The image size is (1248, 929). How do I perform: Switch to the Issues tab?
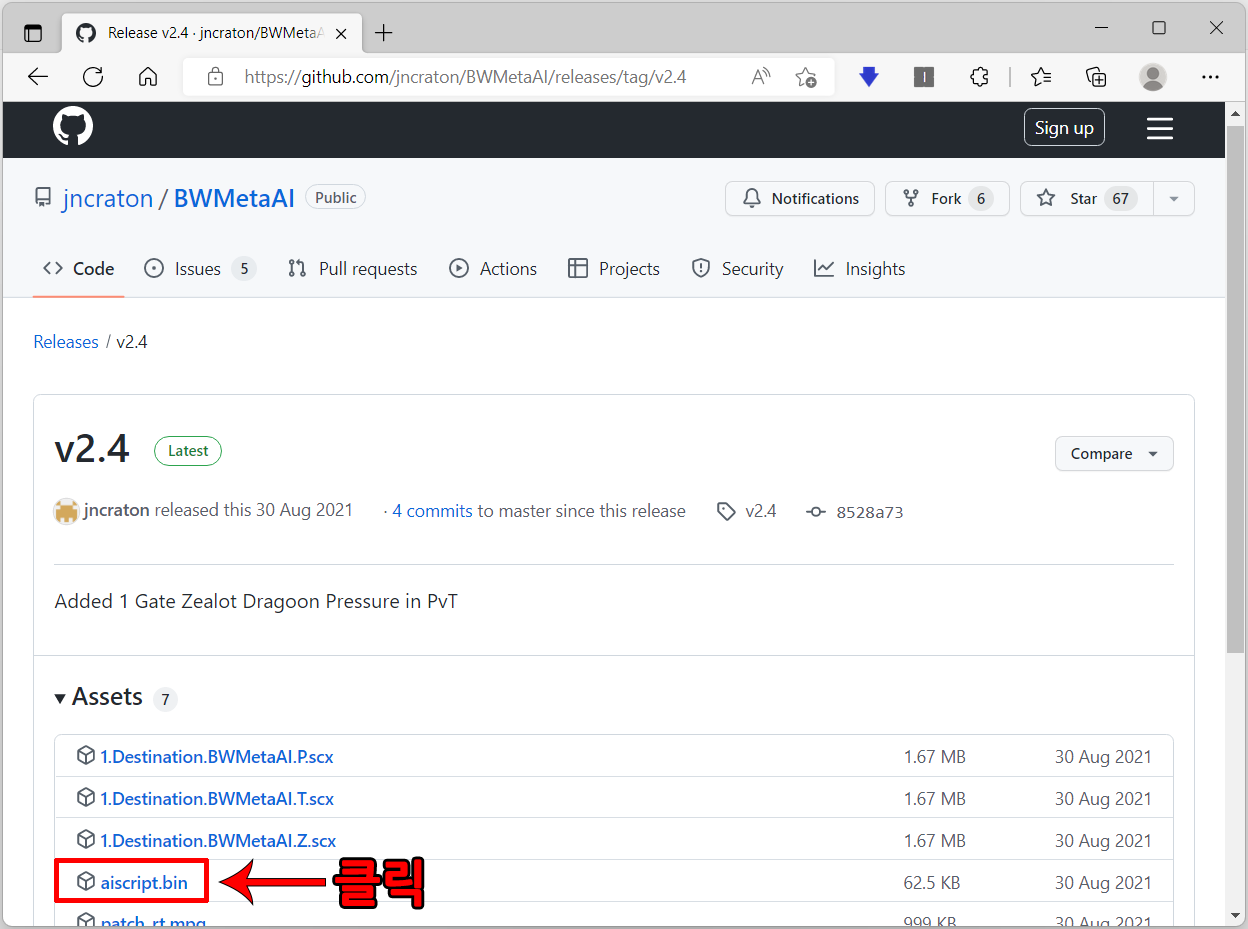(200, 268)
